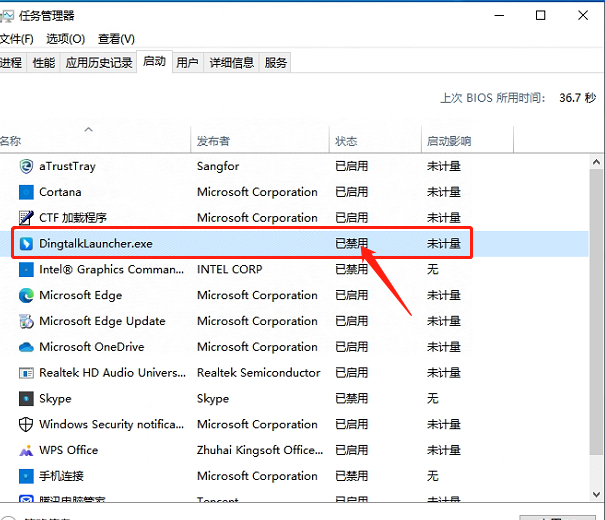The width and height of the screenshot is (605, 520).
Task: Click the 36.7 秒 BIOS time value
Action: (x=578, y=98)
